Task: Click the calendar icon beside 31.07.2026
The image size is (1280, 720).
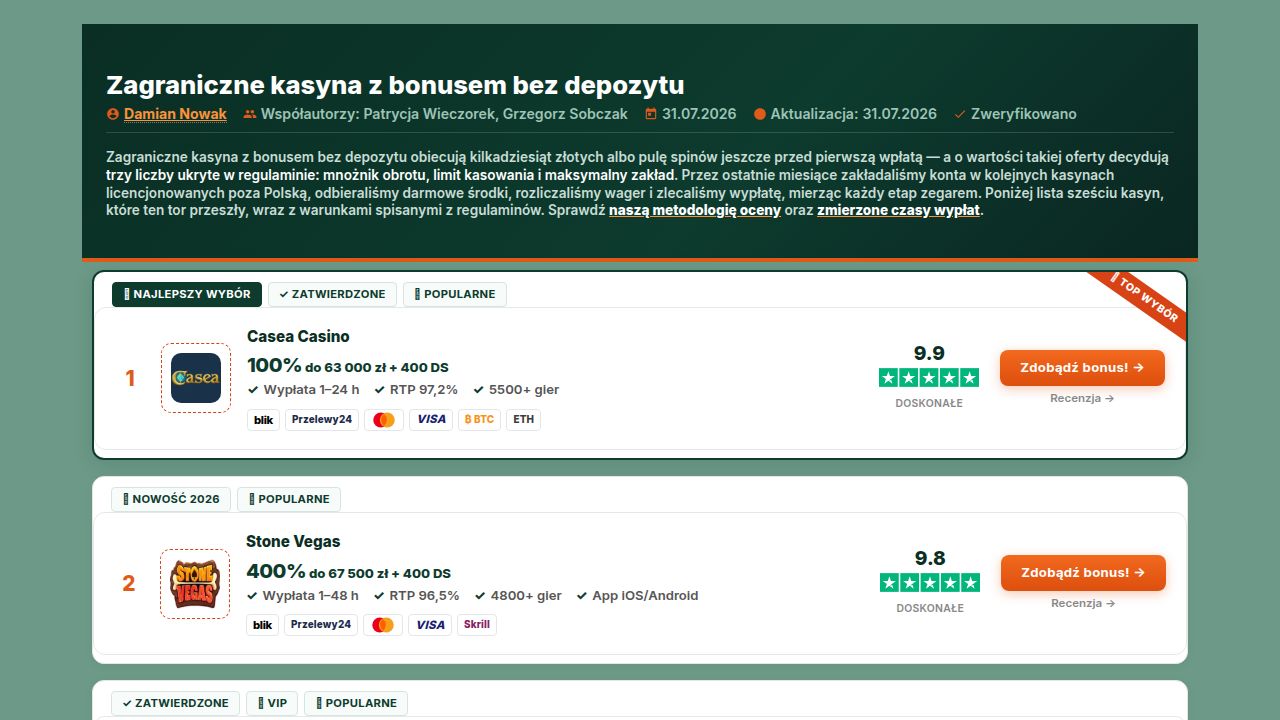Action: 651,114
